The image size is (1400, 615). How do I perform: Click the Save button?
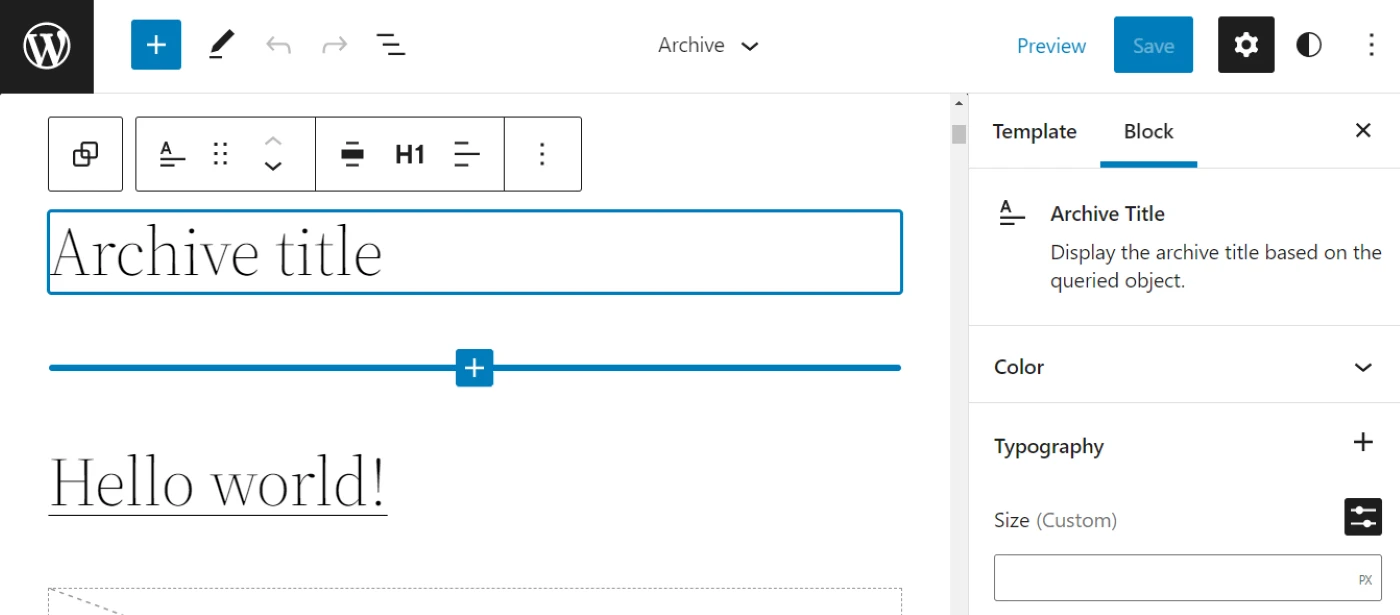click(1153, 45)
